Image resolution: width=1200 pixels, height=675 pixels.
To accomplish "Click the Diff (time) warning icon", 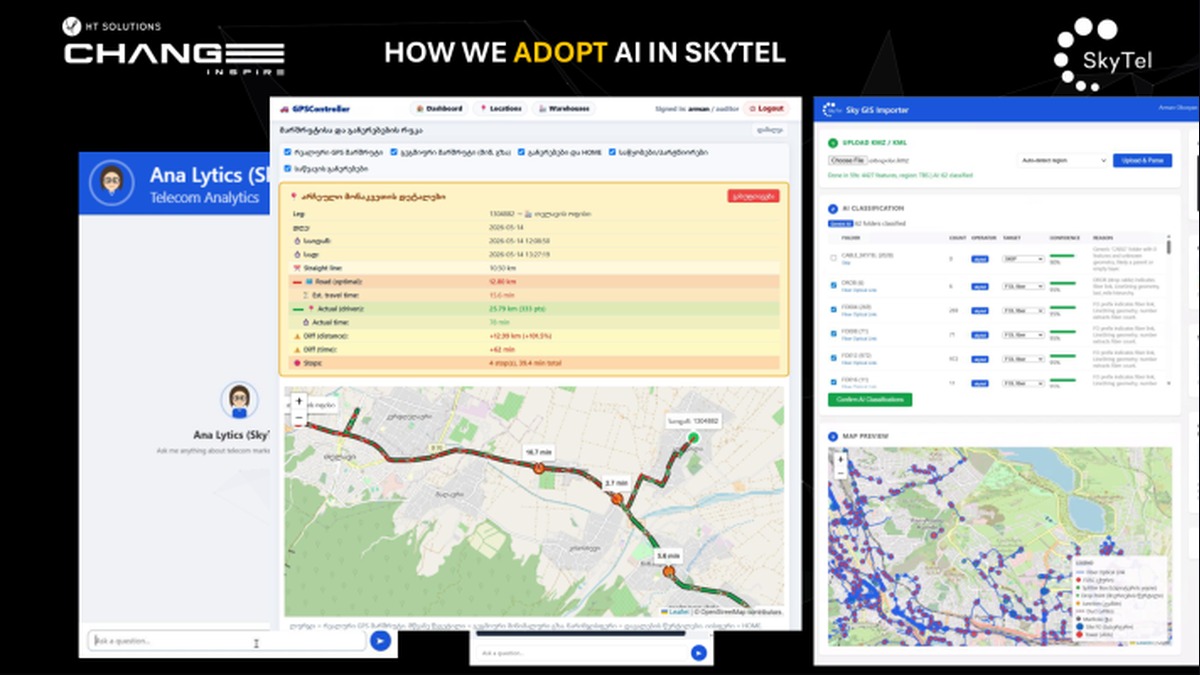I will click(297, 349).
